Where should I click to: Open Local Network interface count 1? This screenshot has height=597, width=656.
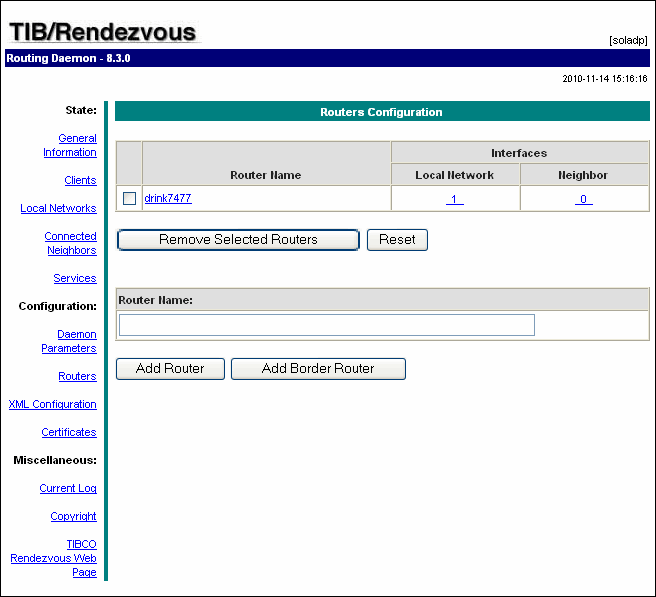[x=455, y=199]
